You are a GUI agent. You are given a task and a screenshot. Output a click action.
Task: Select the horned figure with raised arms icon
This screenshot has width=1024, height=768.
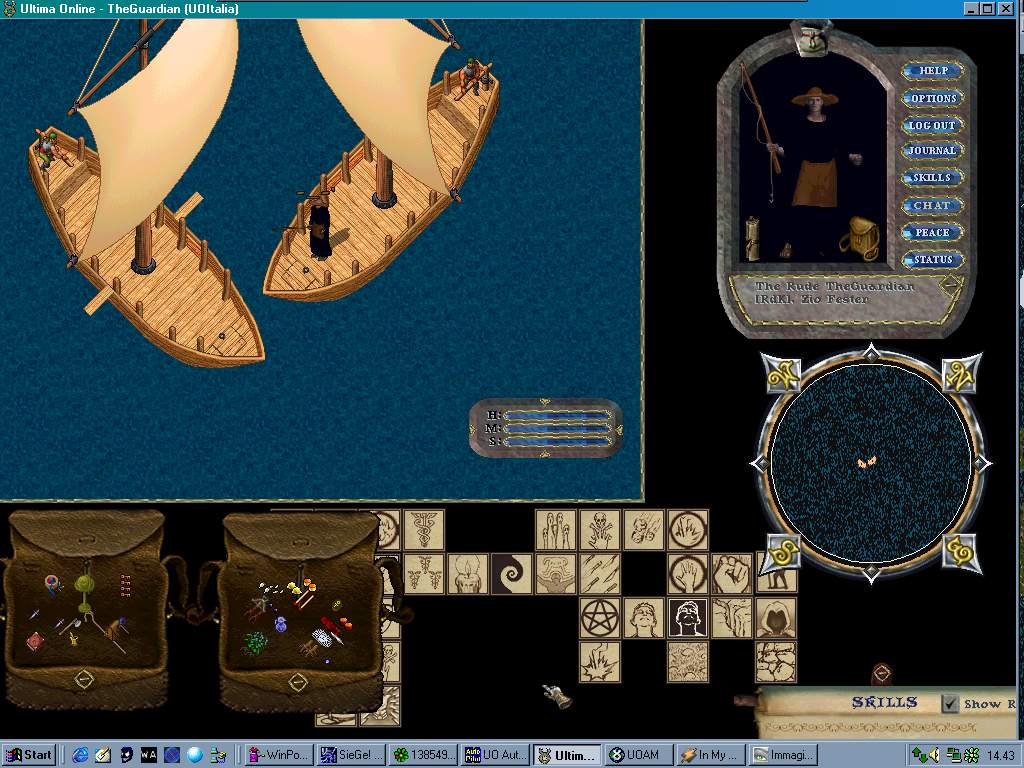556,573
